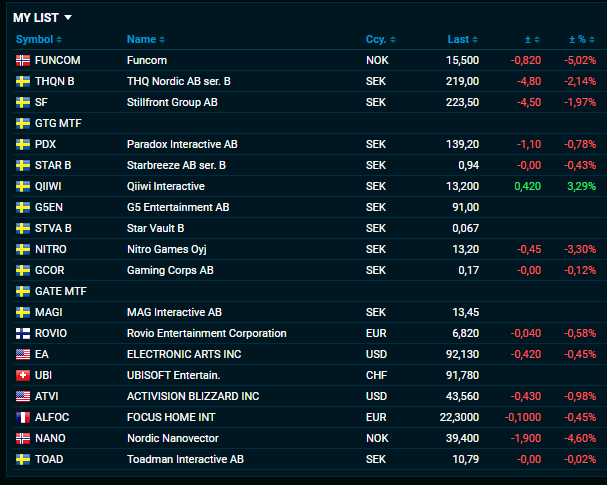Click Nordic Nanovector's -4,60% change value
The width and height of the screenshot is (607, 485).
580,438
